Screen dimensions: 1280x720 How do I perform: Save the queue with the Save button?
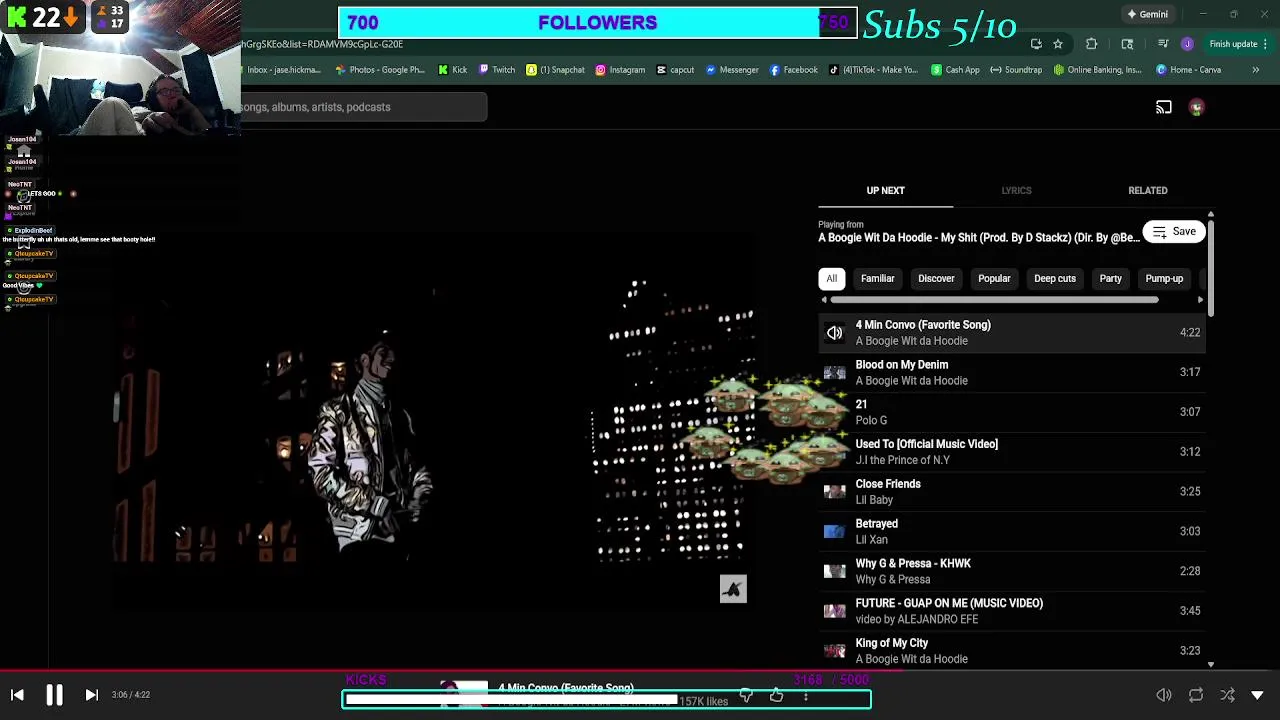coord(1174,232)
